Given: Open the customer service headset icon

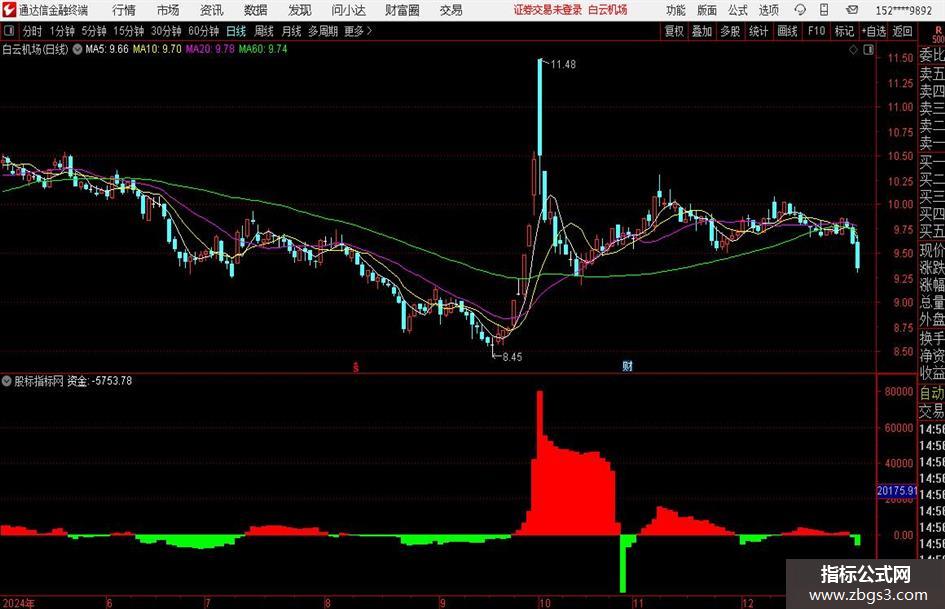Looking at the screenshot, I should [x=800, y=10].
